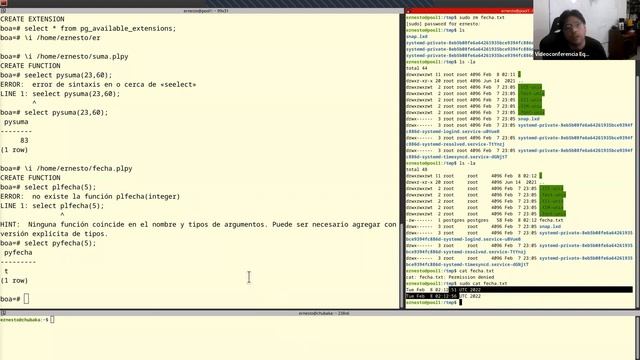Click the 'postgres postgres ... fecha.txt' listing row
The image size is (640, 360).
pos(484,220)
